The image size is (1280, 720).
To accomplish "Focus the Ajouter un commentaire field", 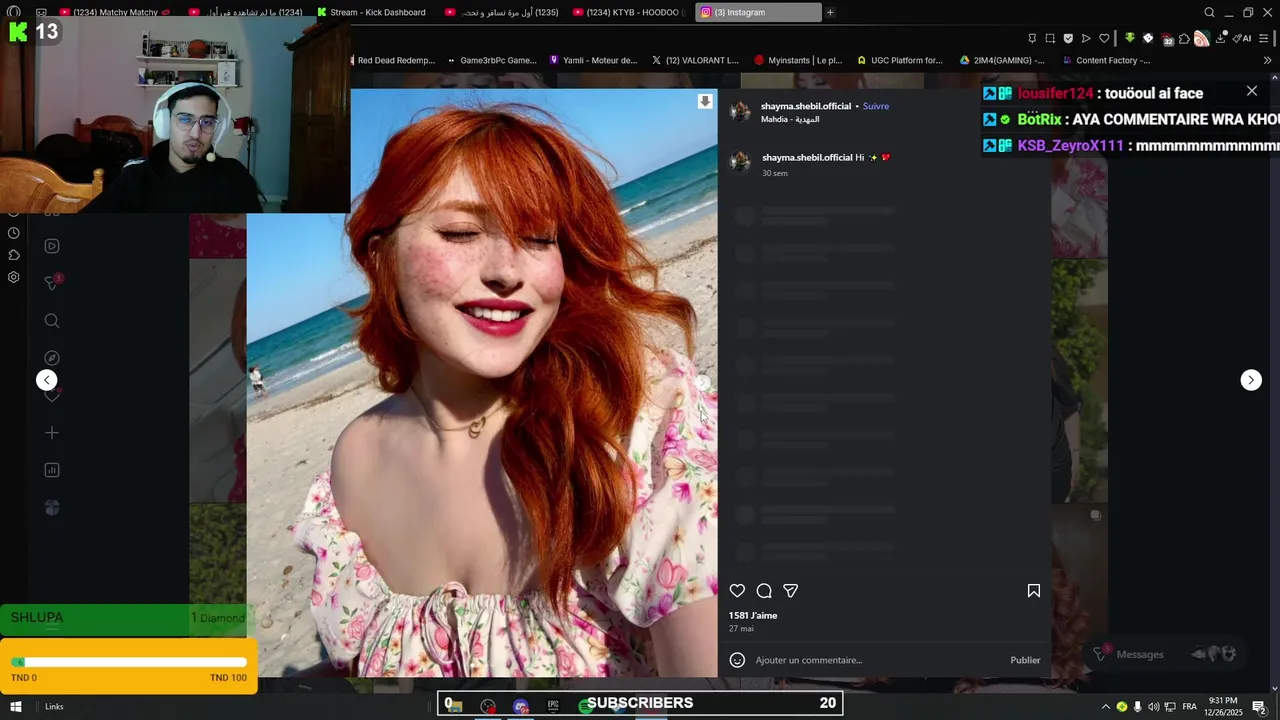I will pos(878,660).
